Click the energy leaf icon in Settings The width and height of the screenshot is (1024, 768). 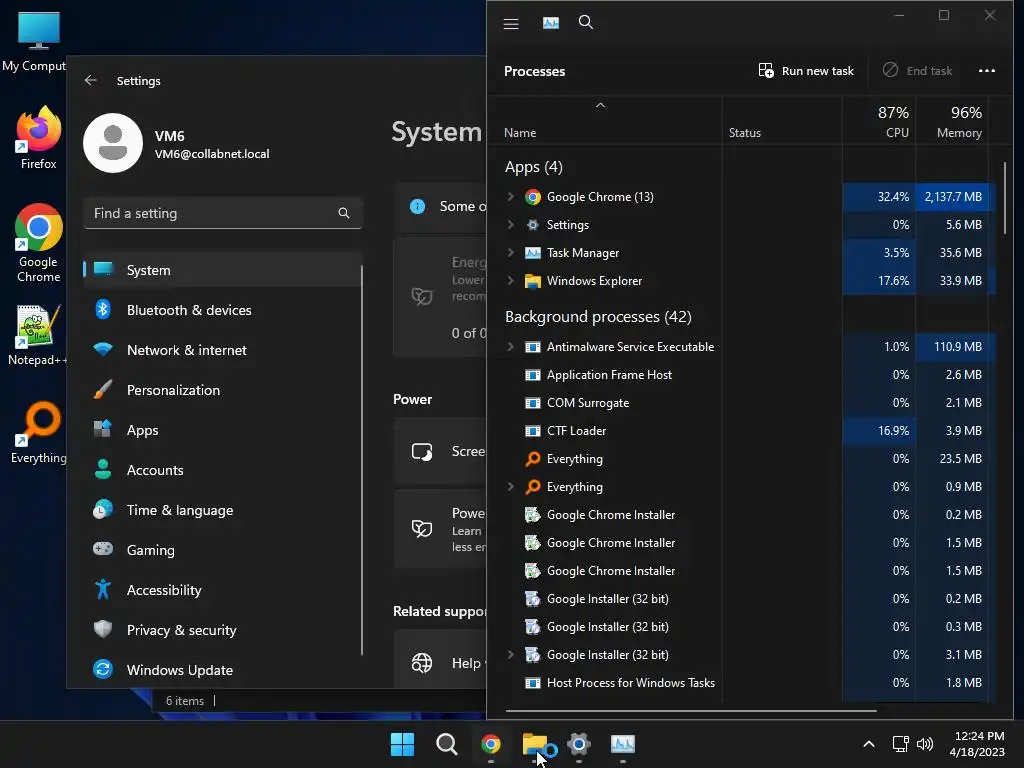(422, 296)
